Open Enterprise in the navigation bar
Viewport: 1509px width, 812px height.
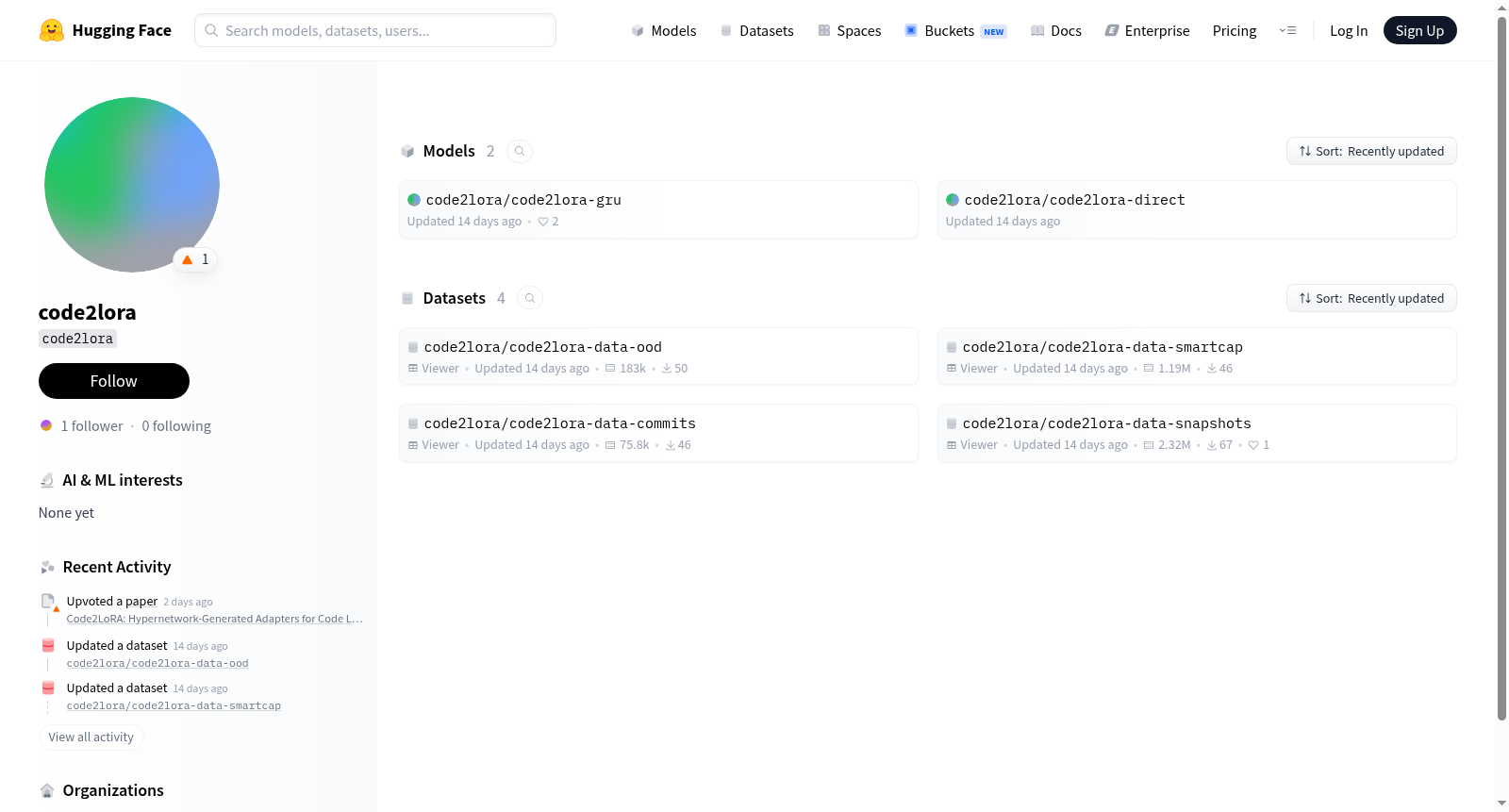pos(1147,30)
